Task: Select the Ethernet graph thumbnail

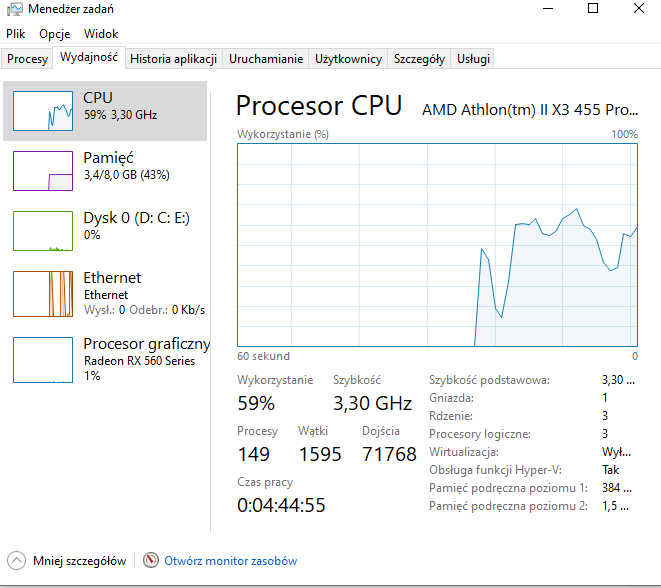Action: (43, 293)
